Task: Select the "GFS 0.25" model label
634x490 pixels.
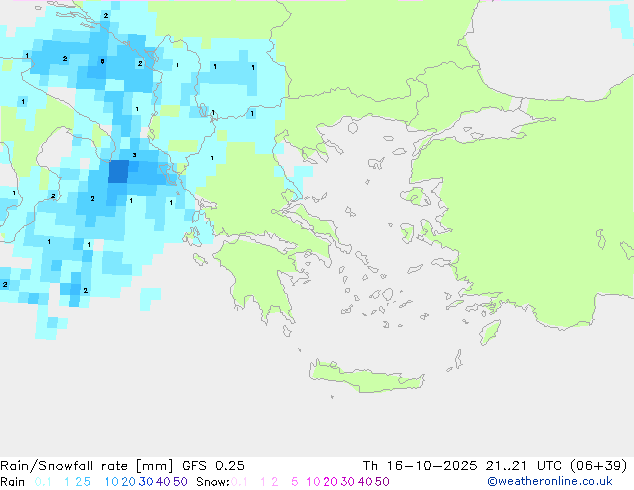Action: tap(213, 466)
